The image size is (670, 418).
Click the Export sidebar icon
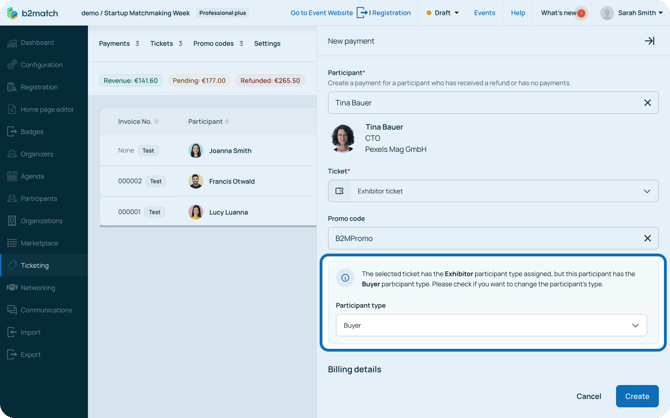pos(12,355)
